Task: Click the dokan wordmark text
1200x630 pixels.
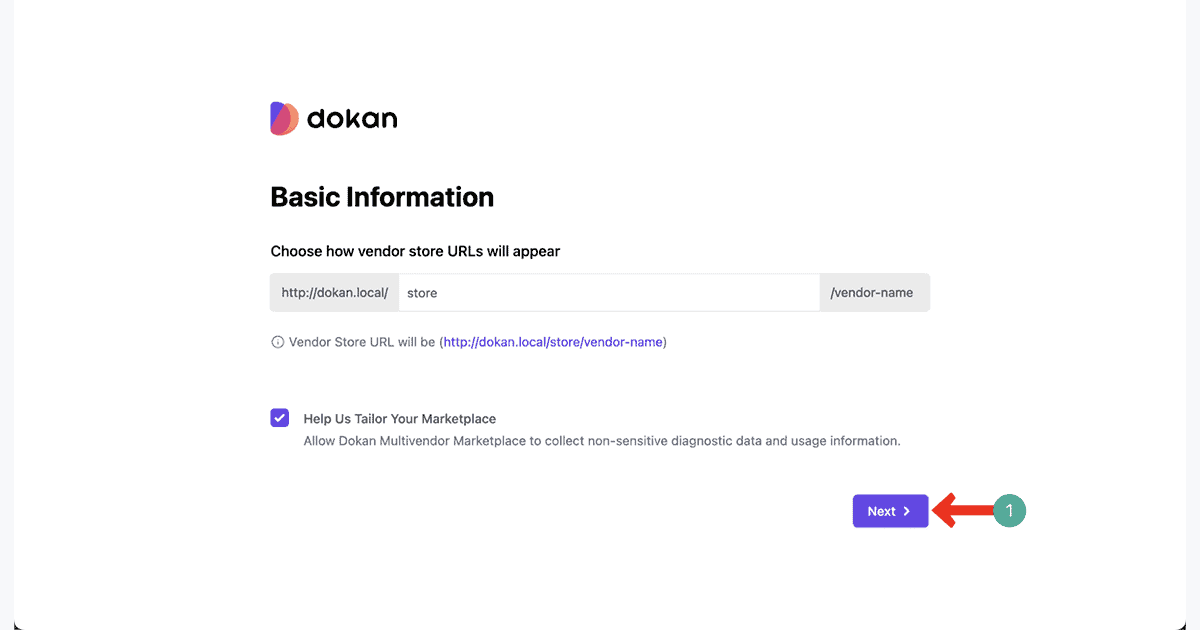Action: click(x=355, y=118)
